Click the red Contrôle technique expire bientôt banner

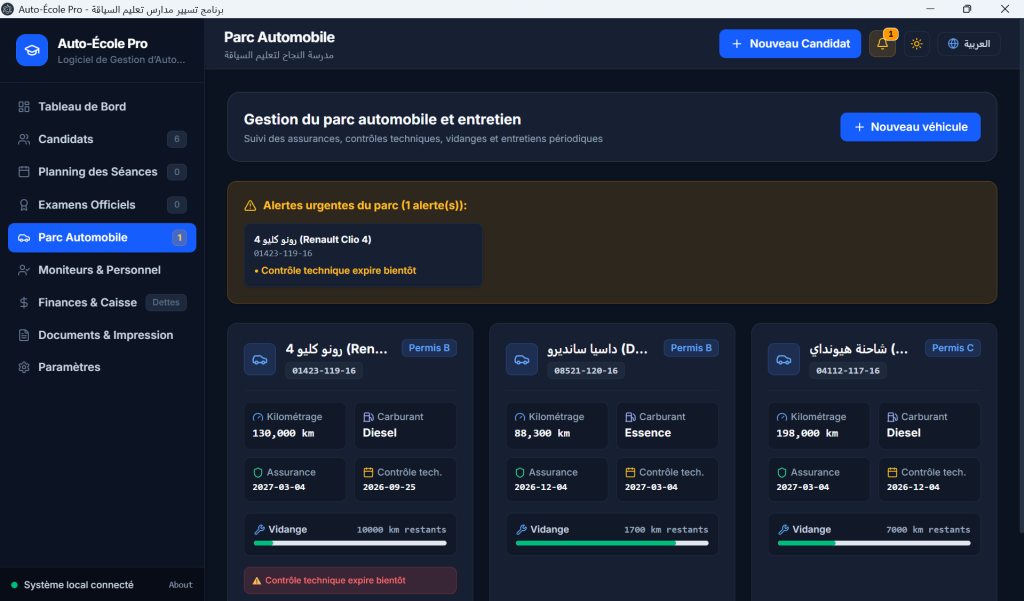350,580
